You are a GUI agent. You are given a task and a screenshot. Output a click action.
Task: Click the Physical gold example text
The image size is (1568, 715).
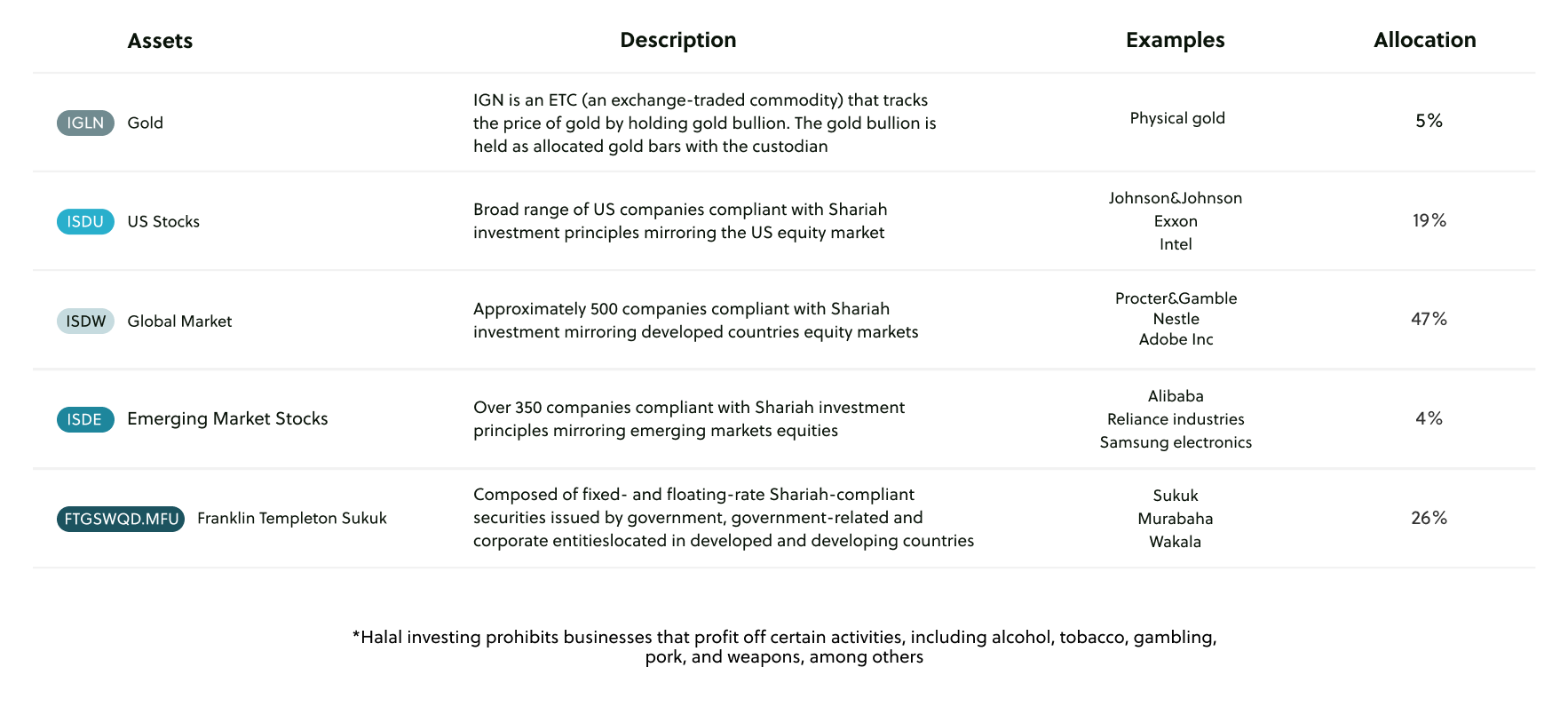point(1177,118)
